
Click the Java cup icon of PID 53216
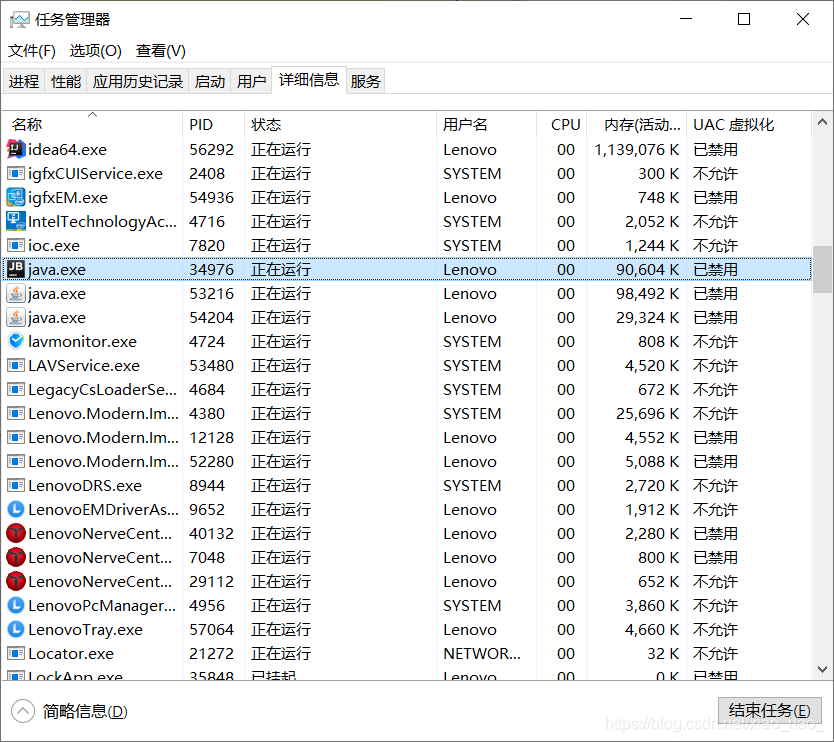click(16, 294)
